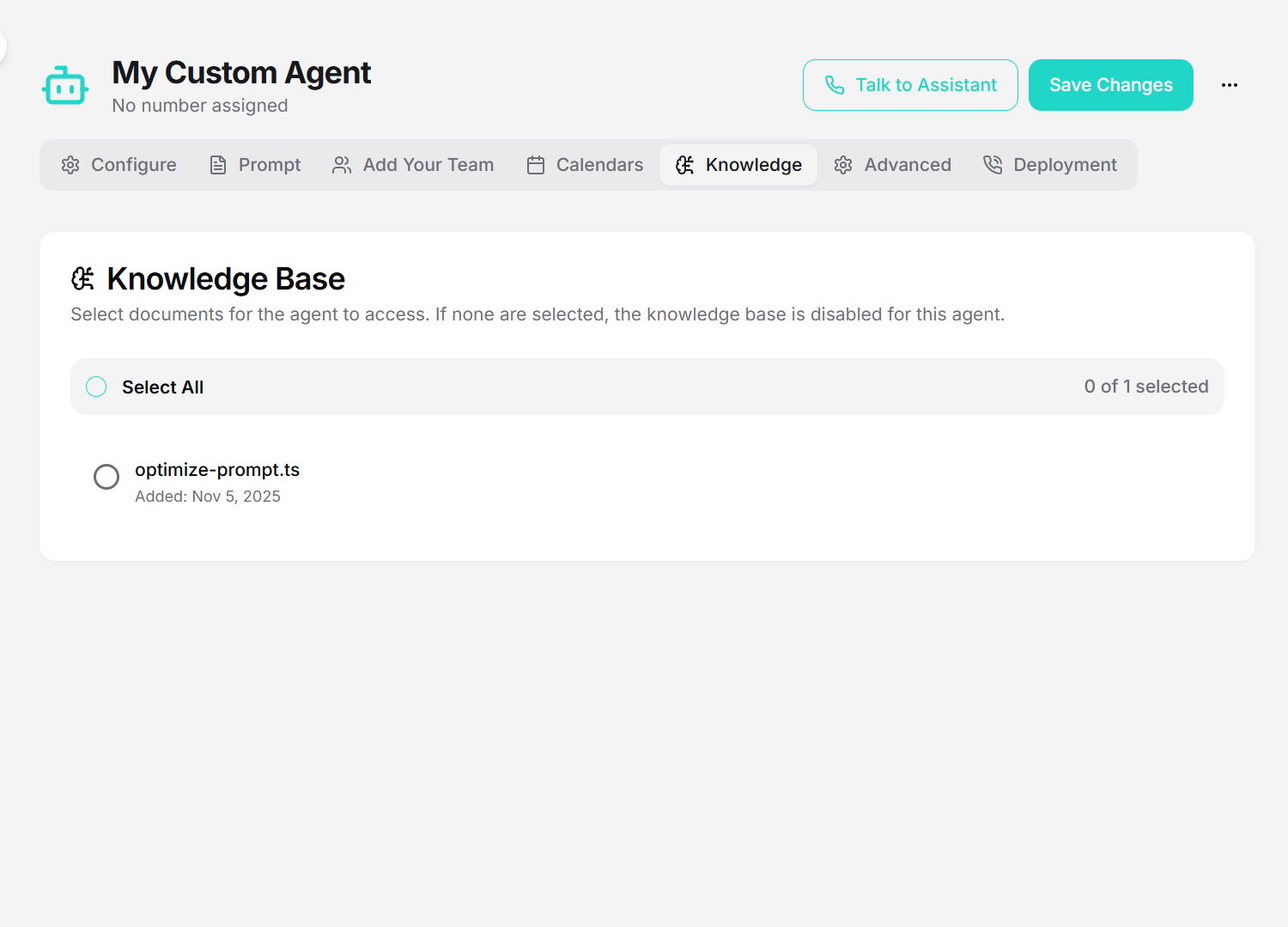Click the document icon on the Prompt tab
Image resolution: width=1288 pixels, height=927 pixels.
pyautogui.click(x=217, y=164)
